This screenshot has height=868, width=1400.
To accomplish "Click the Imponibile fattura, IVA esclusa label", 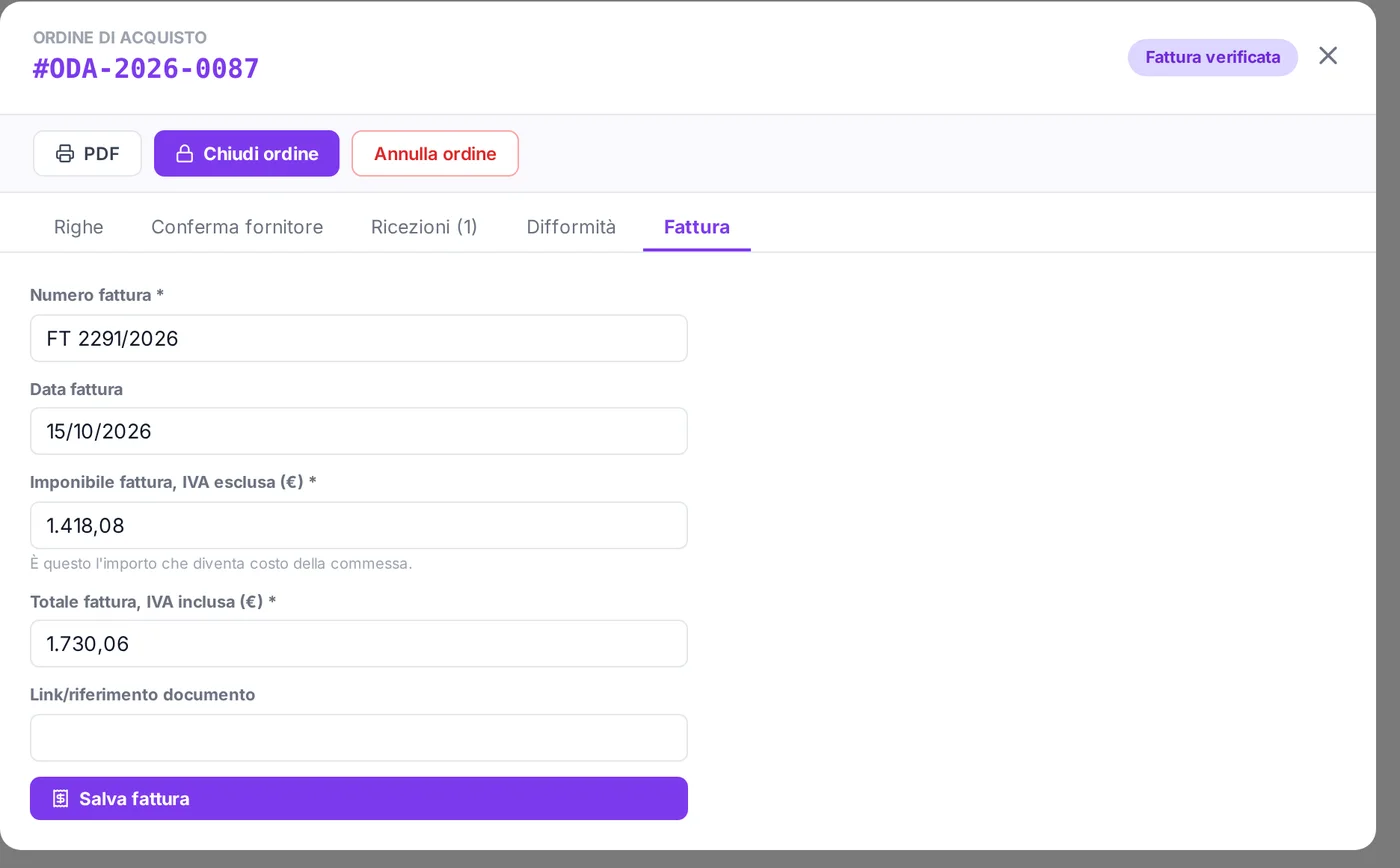I will (173, 482).
